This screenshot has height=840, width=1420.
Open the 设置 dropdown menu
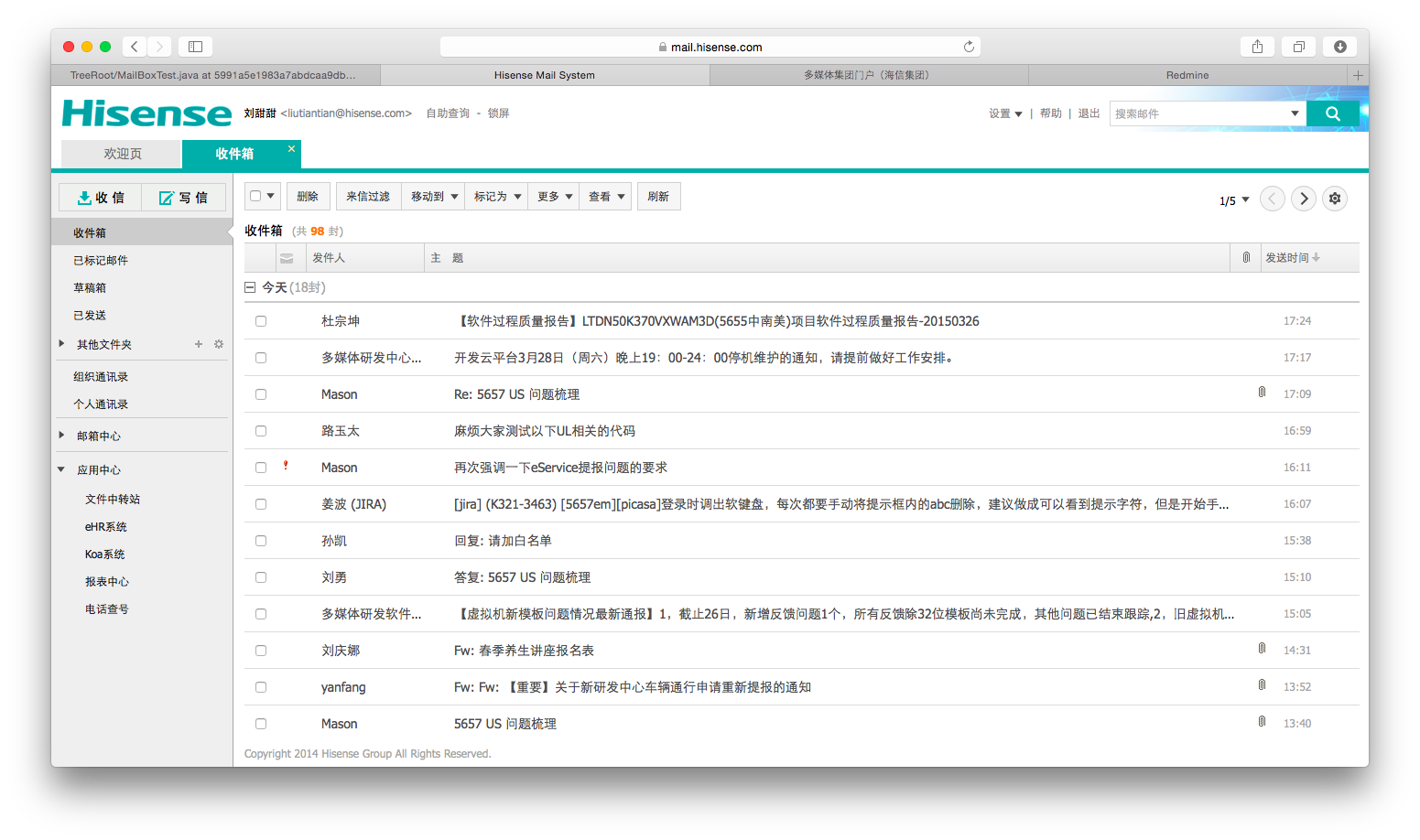click(1005, 113)
